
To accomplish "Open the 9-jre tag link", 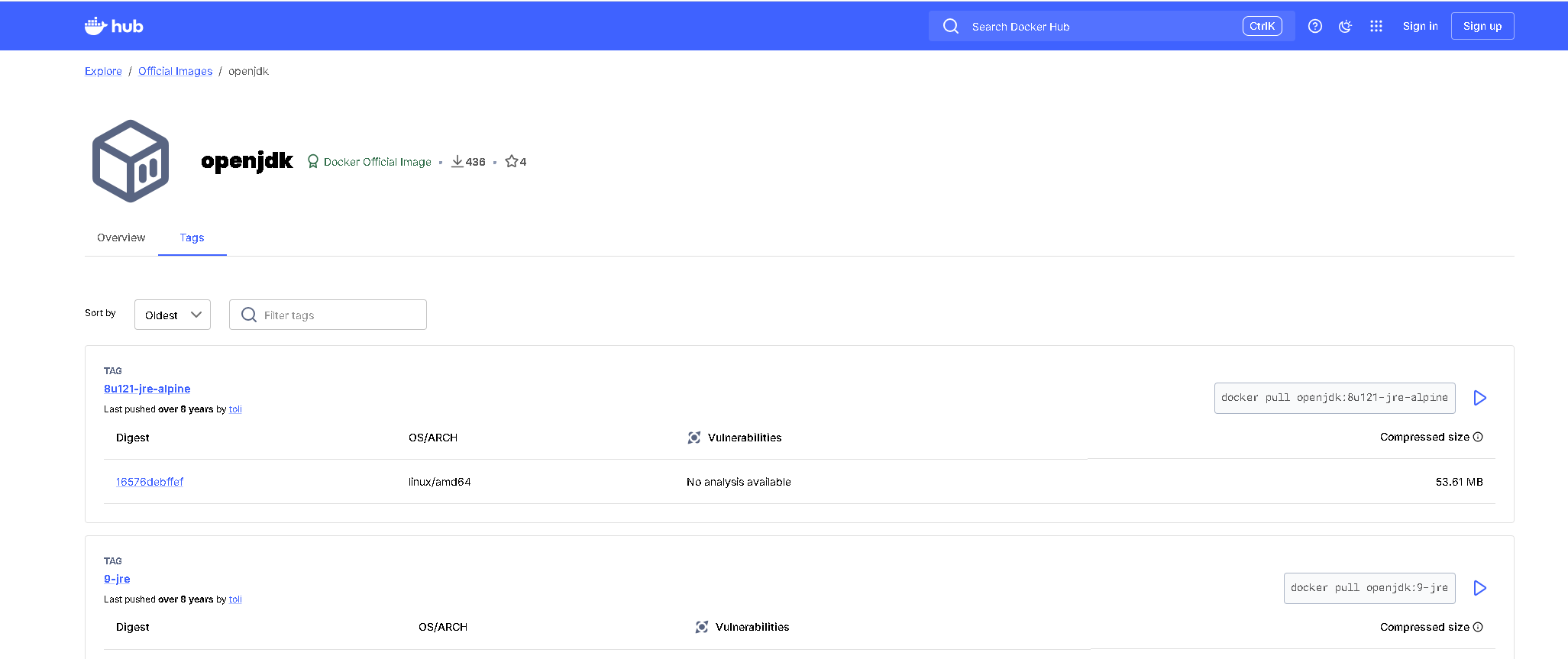I will coord(117,579).
